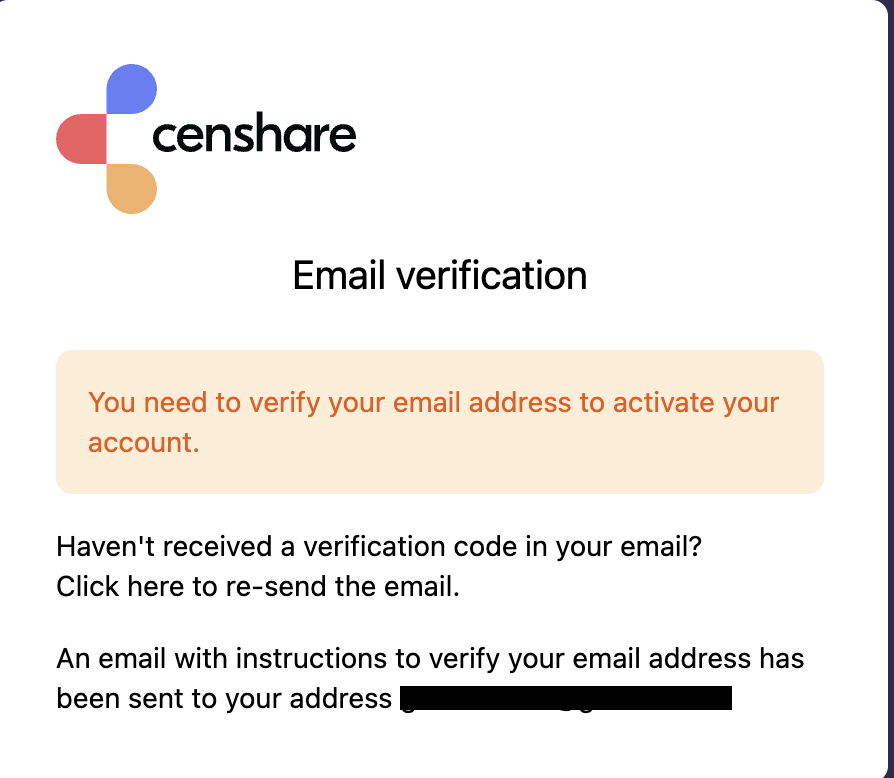Click the orange petal of censhare logo
894x778 pixels.
(x=131, y=189)
